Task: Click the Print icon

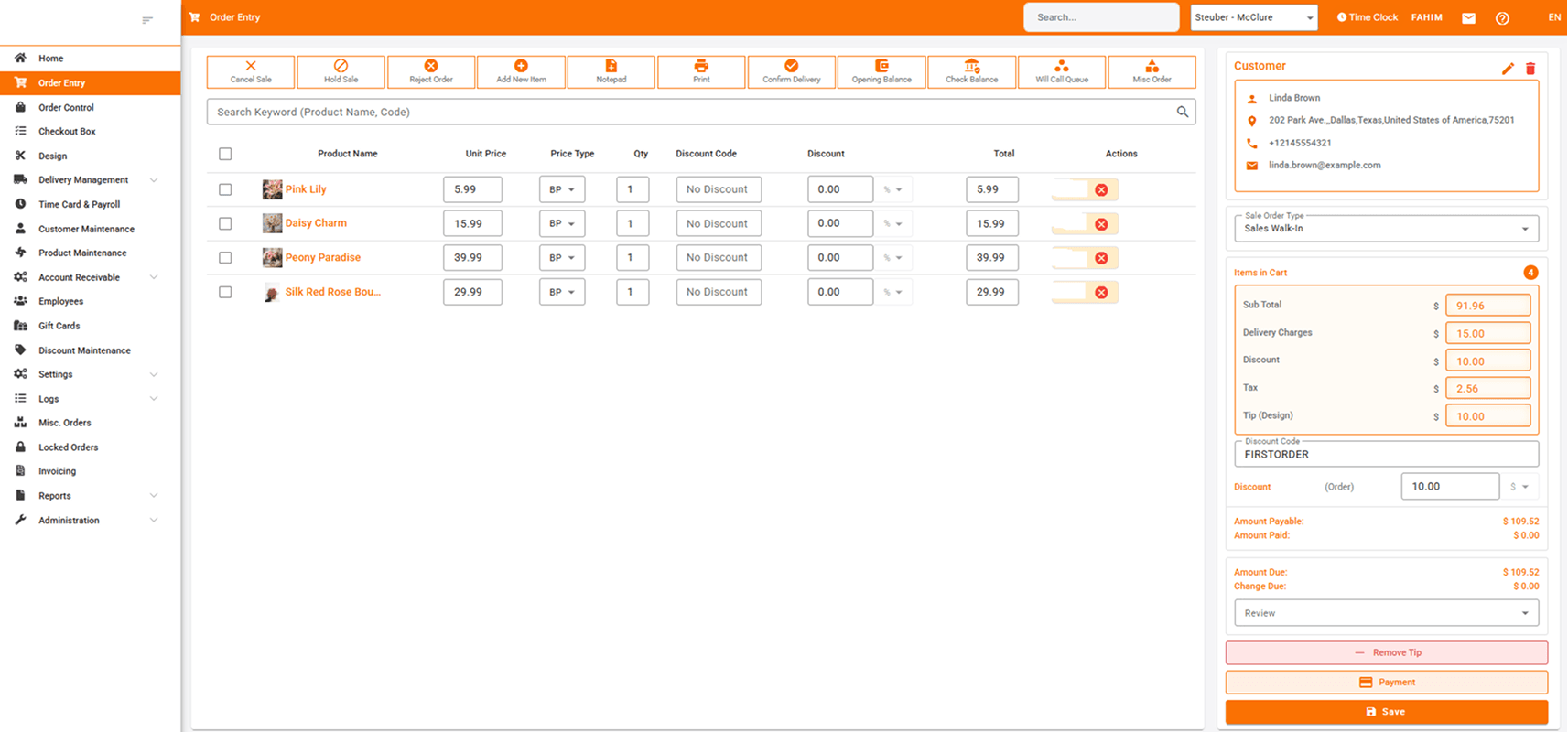Action: 701,67
